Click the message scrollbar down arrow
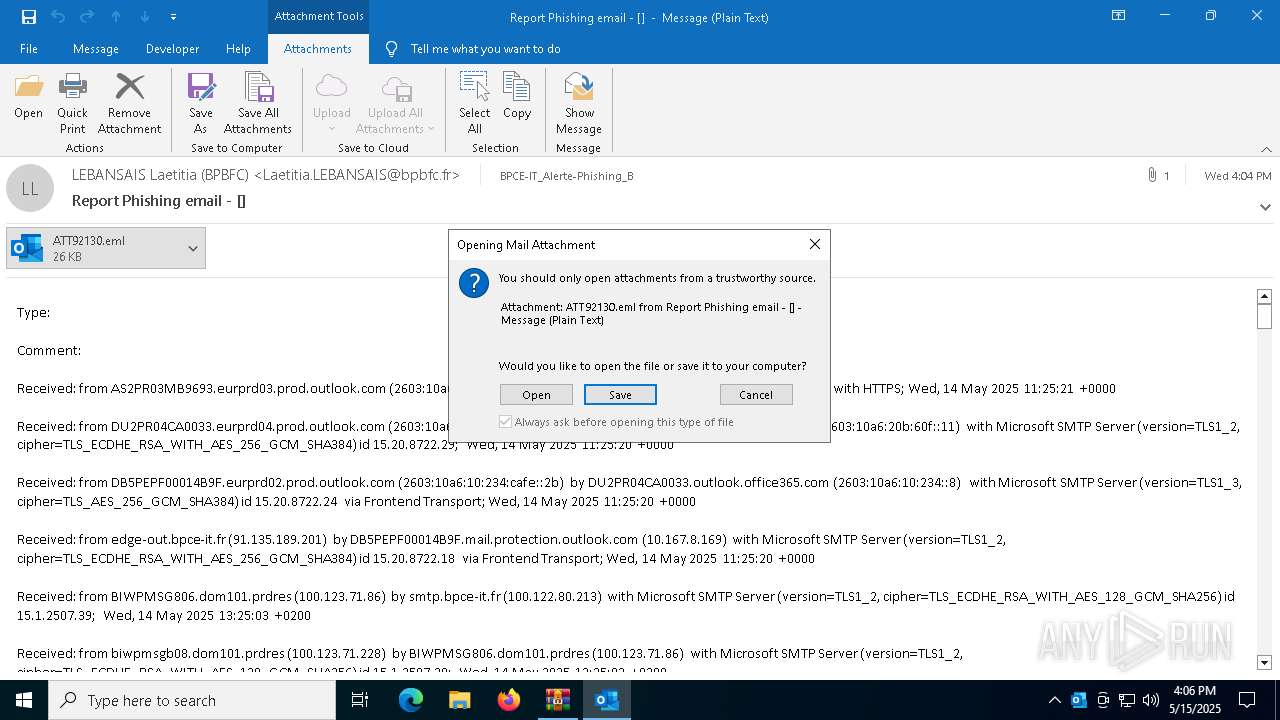The image size is (1280, 720). click(1264, 662)
